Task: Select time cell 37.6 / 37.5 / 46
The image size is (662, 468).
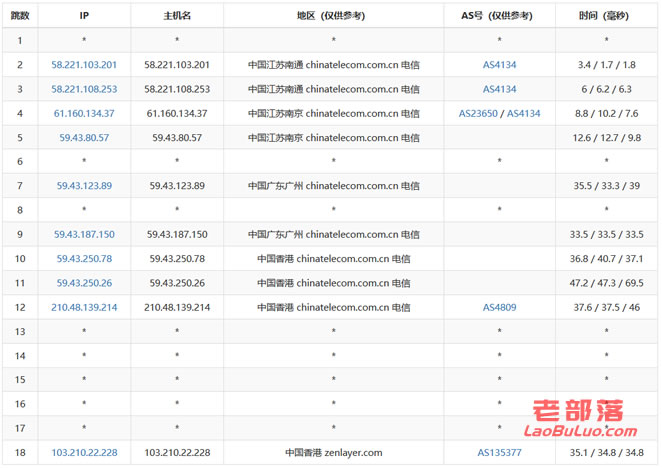Action: click(606, 307)
